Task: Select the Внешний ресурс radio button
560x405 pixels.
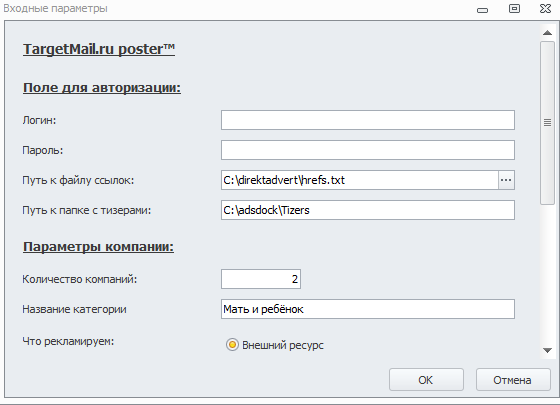Action: pos(232,345)
